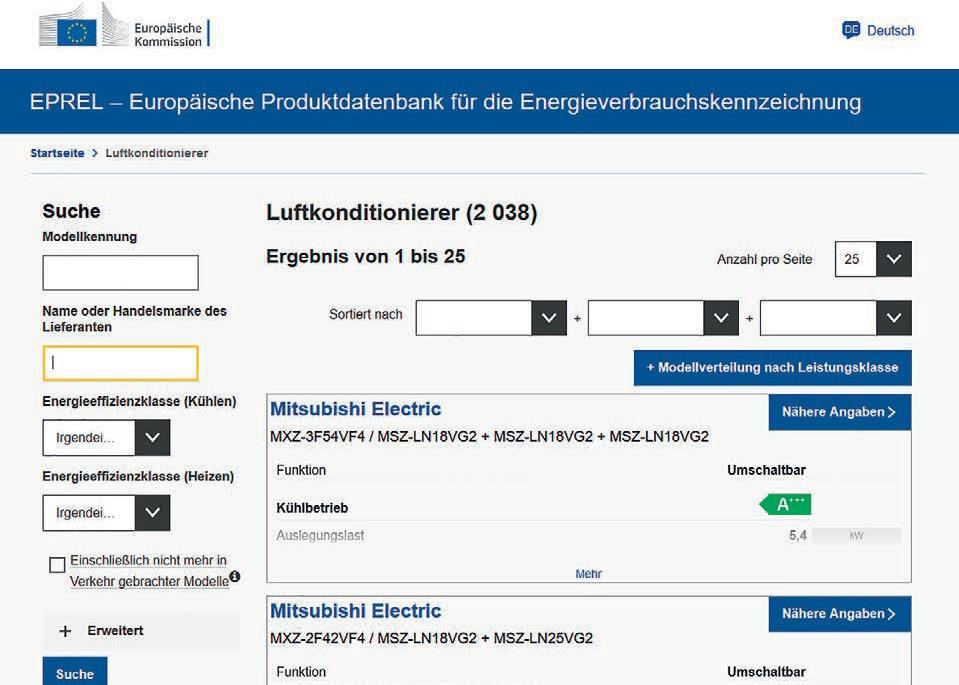Click model text MXZ-3F54VF4 / MSZ-LN18VG2
Image resolution: width=959 pixels, height=685 pixels.
click(x=489, y=436)
